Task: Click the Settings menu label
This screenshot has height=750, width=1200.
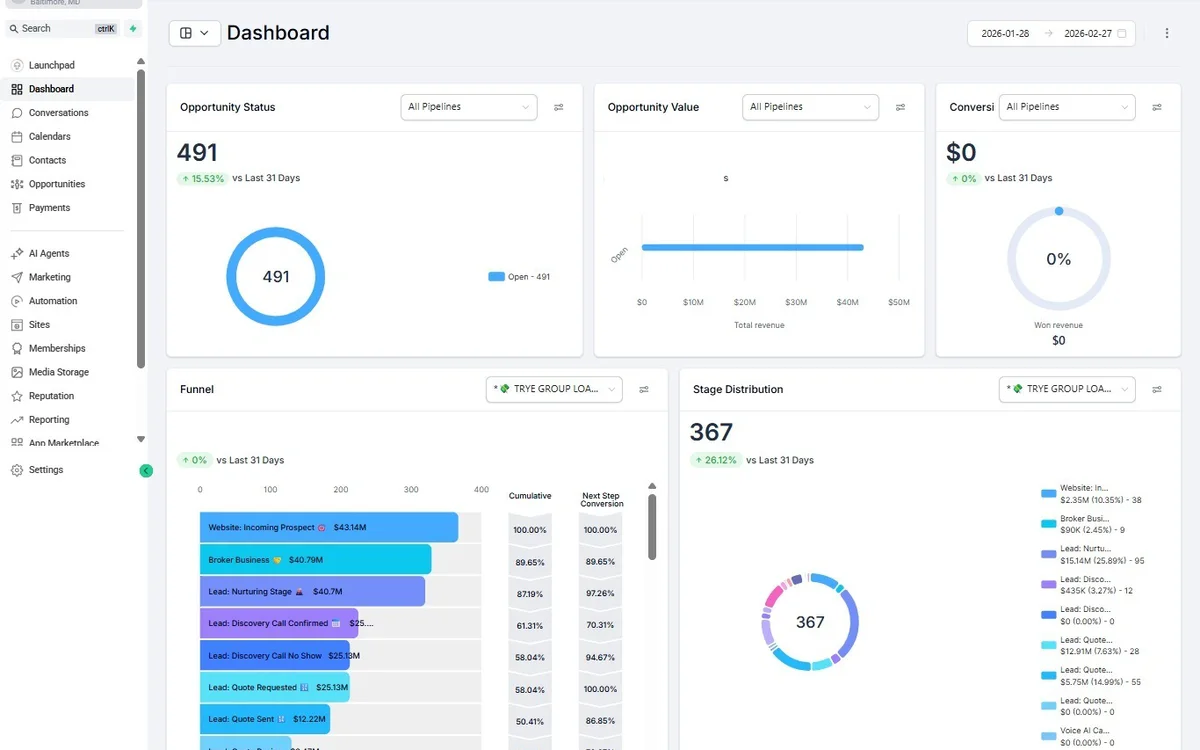Action: click(x=46, y=470)
